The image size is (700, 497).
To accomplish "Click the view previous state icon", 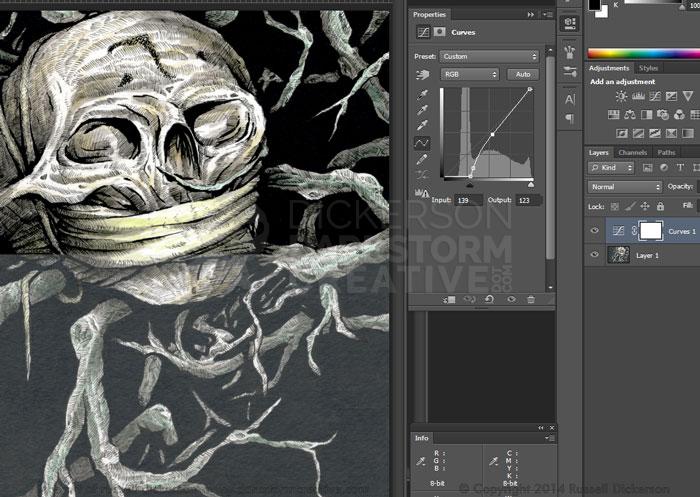I will [x=469, y=299].
